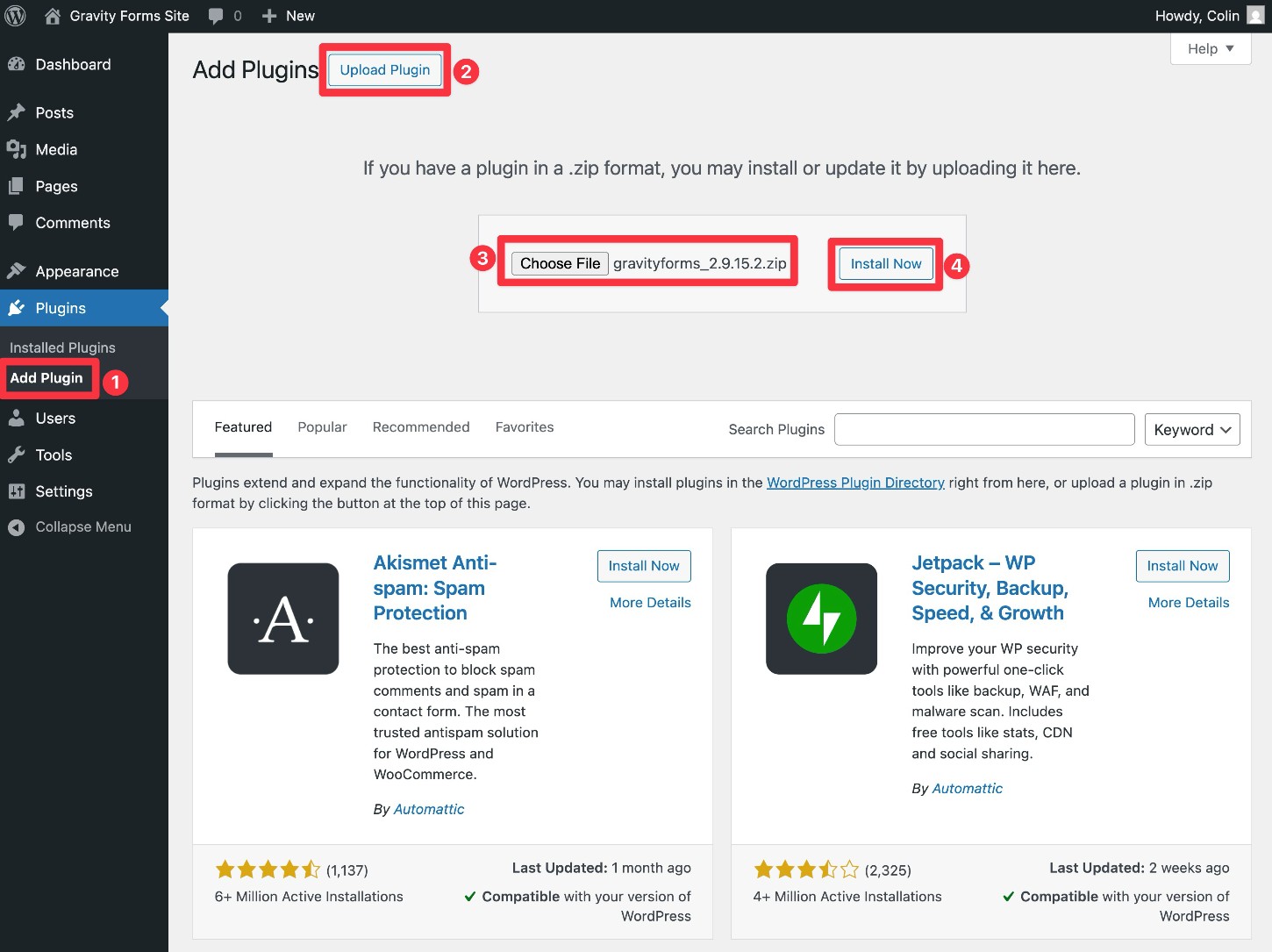Click the Settings sliders icon
The height and width of the screenshot is (952, 1272).
coord(16,491)
